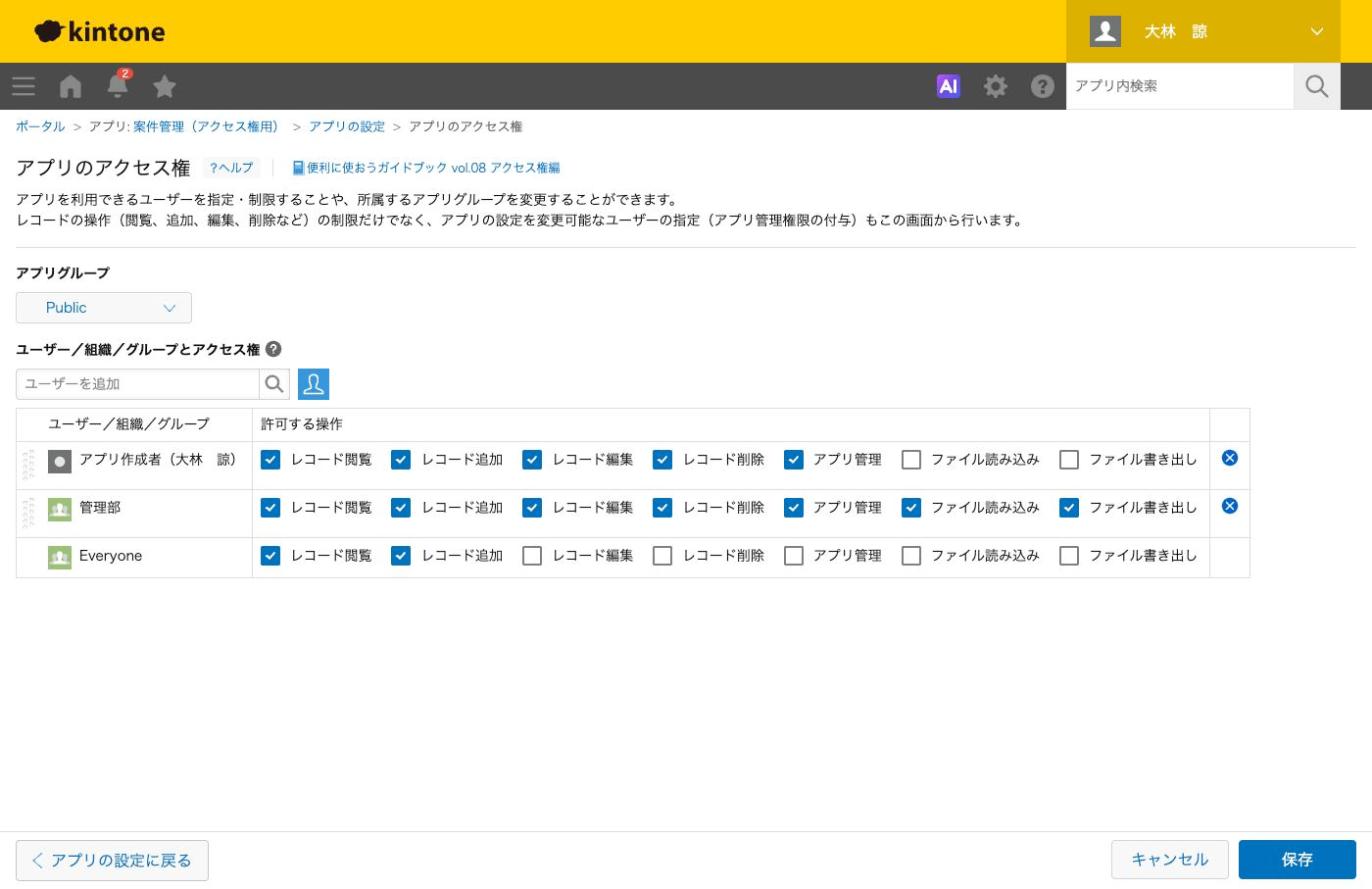This screenshot has height=889, width=1372.
Task: Click the 管理部 organization name
Action: [x=100, y=508]
